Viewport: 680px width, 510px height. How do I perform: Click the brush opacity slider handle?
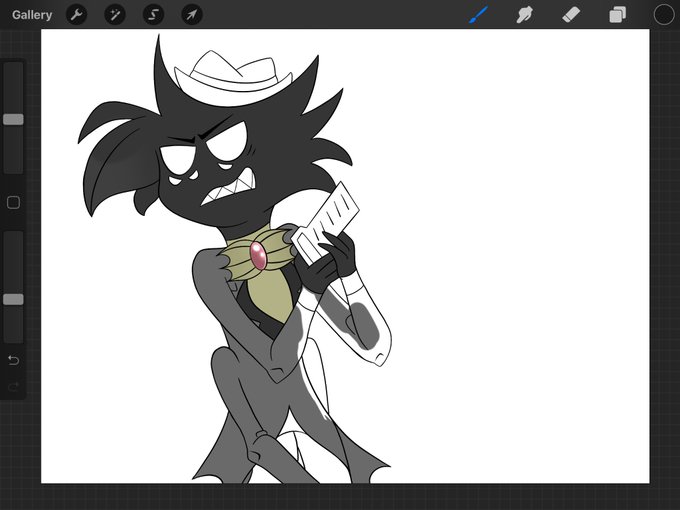[13, 299]
